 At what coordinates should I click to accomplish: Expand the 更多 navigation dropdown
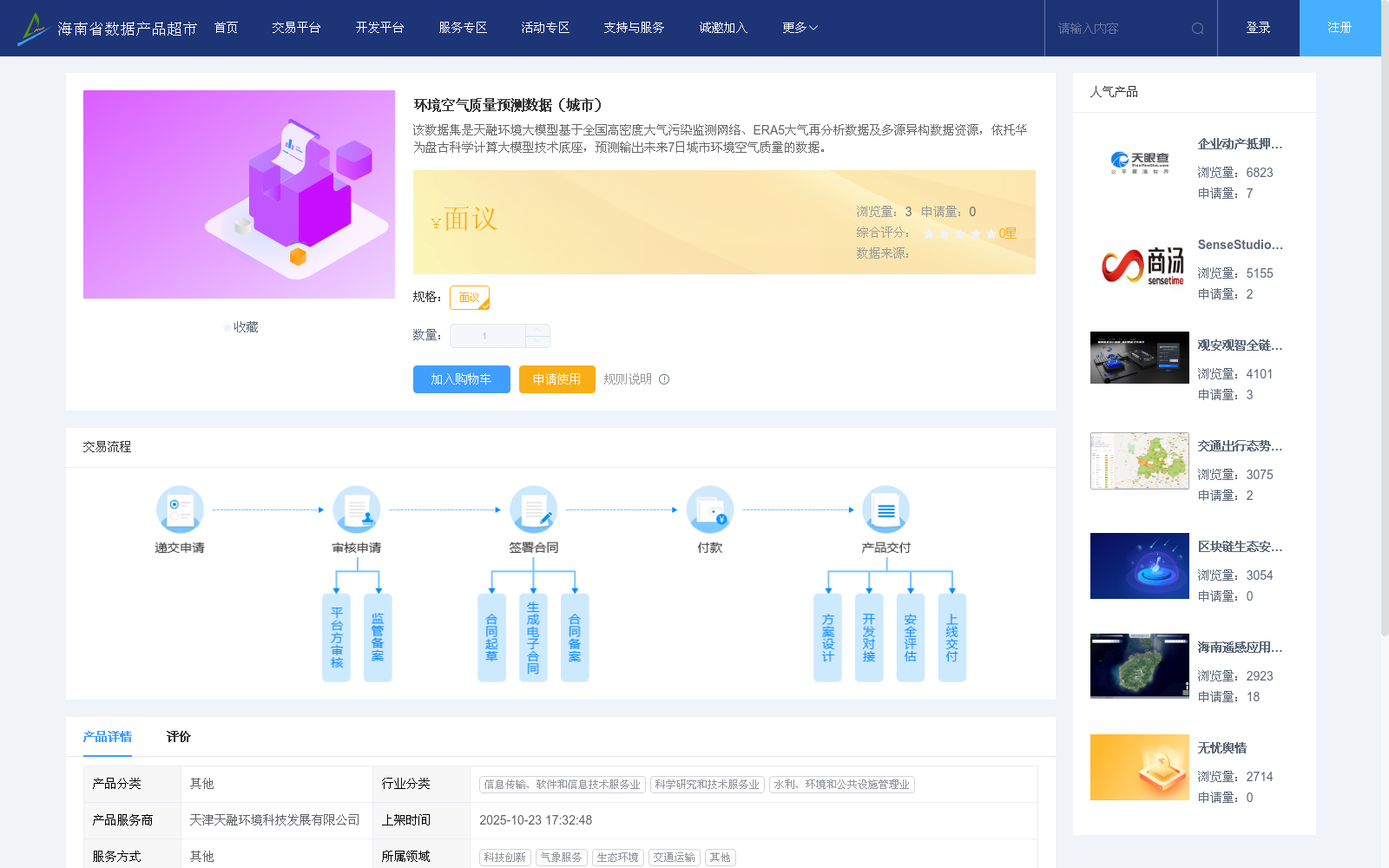tap(800, 28)
